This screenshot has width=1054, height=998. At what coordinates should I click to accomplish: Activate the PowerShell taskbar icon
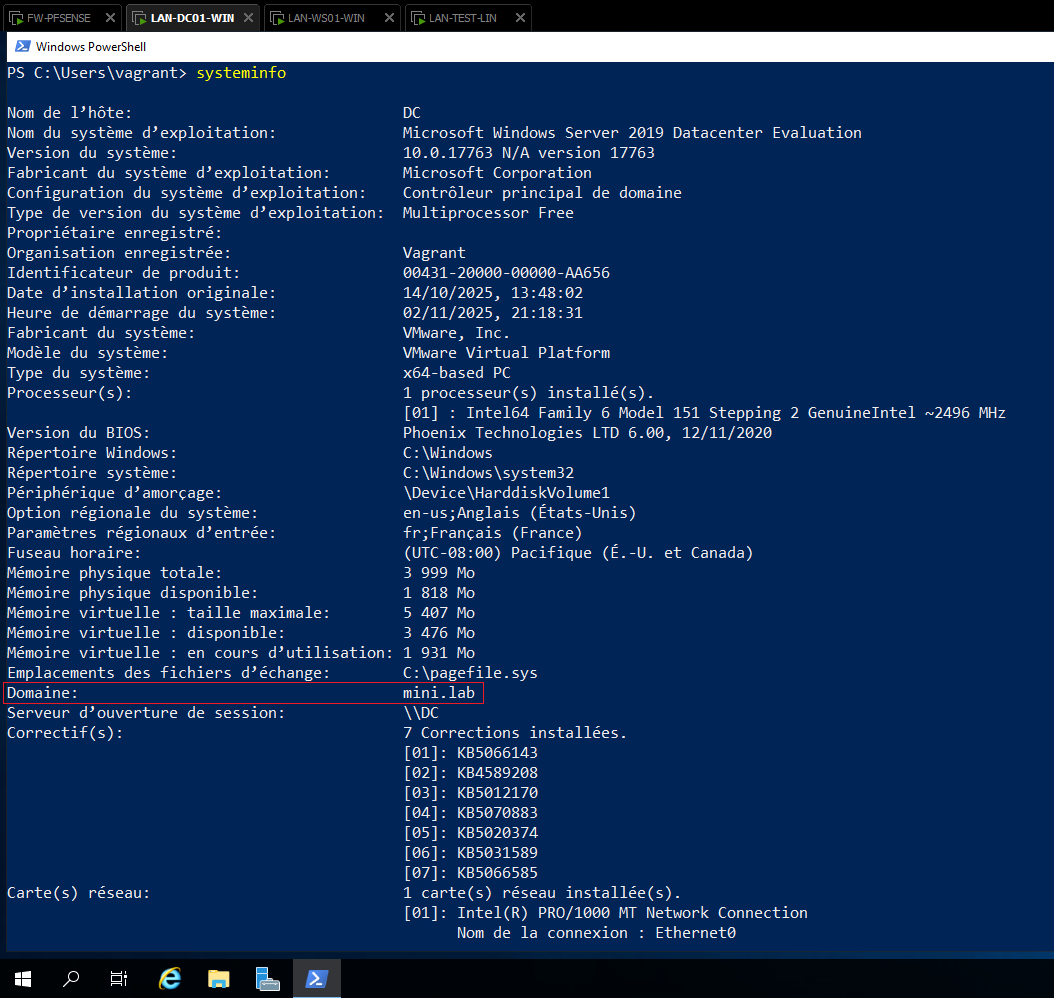tap(317, 979)
